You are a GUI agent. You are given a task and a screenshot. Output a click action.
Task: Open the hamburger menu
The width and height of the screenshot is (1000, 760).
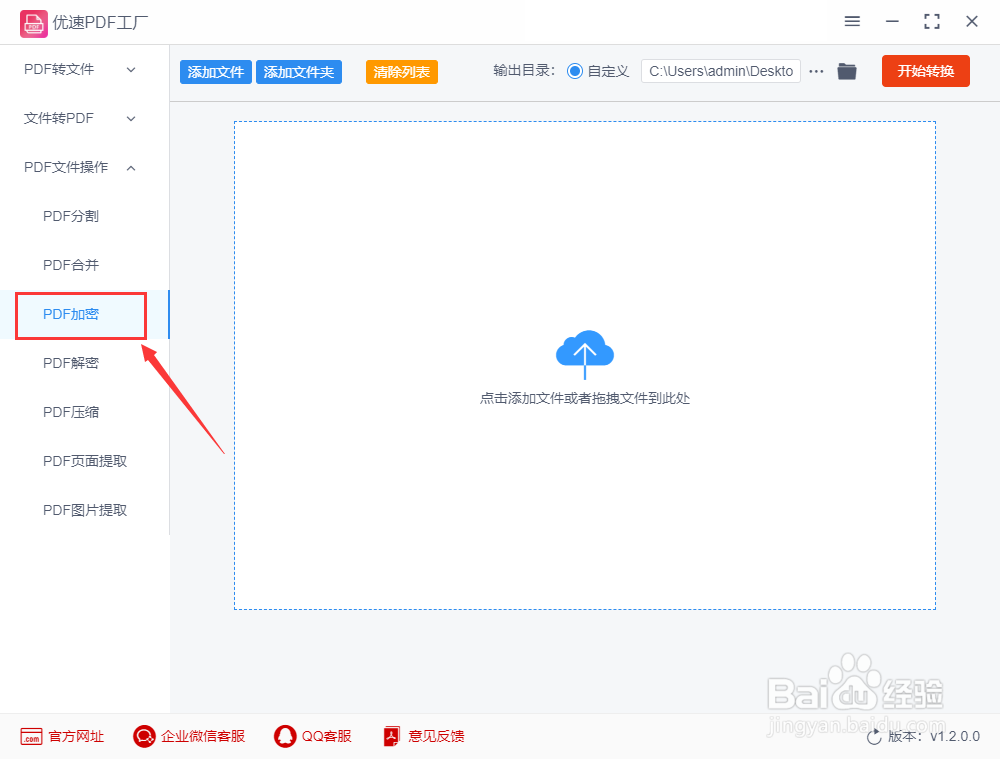pos(853,21)
